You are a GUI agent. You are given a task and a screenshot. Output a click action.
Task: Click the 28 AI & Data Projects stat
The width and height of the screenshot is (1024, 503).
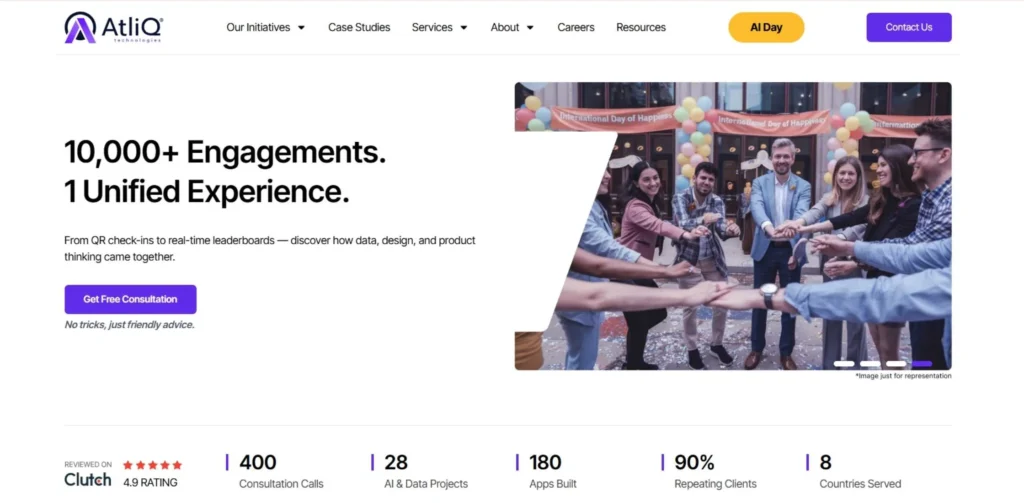[x=425, y=472]
